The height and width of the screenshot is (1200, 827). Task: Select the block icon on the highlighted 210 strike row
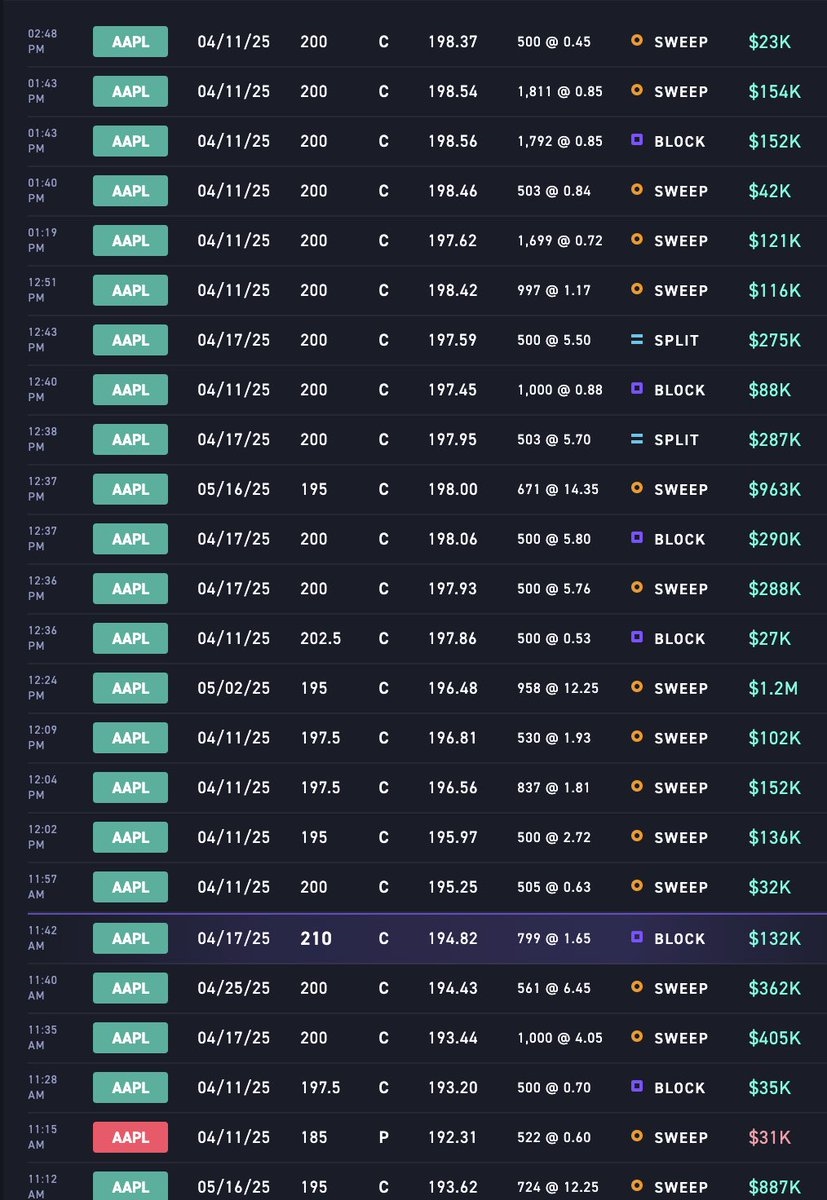coord(636,938)
